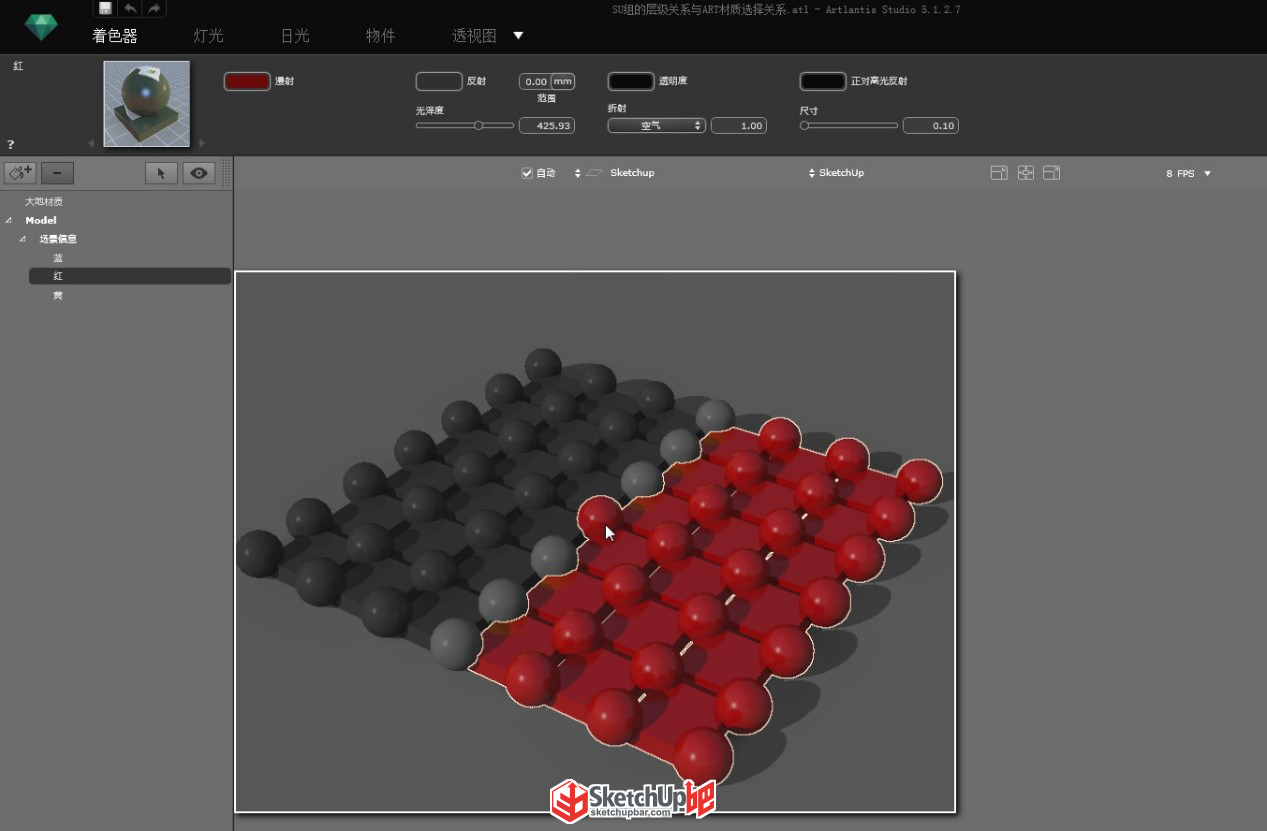Screen dimensions: 1267x831
Task: Open the 正对高光反射 color swatch
Action: tap(823, 81)
